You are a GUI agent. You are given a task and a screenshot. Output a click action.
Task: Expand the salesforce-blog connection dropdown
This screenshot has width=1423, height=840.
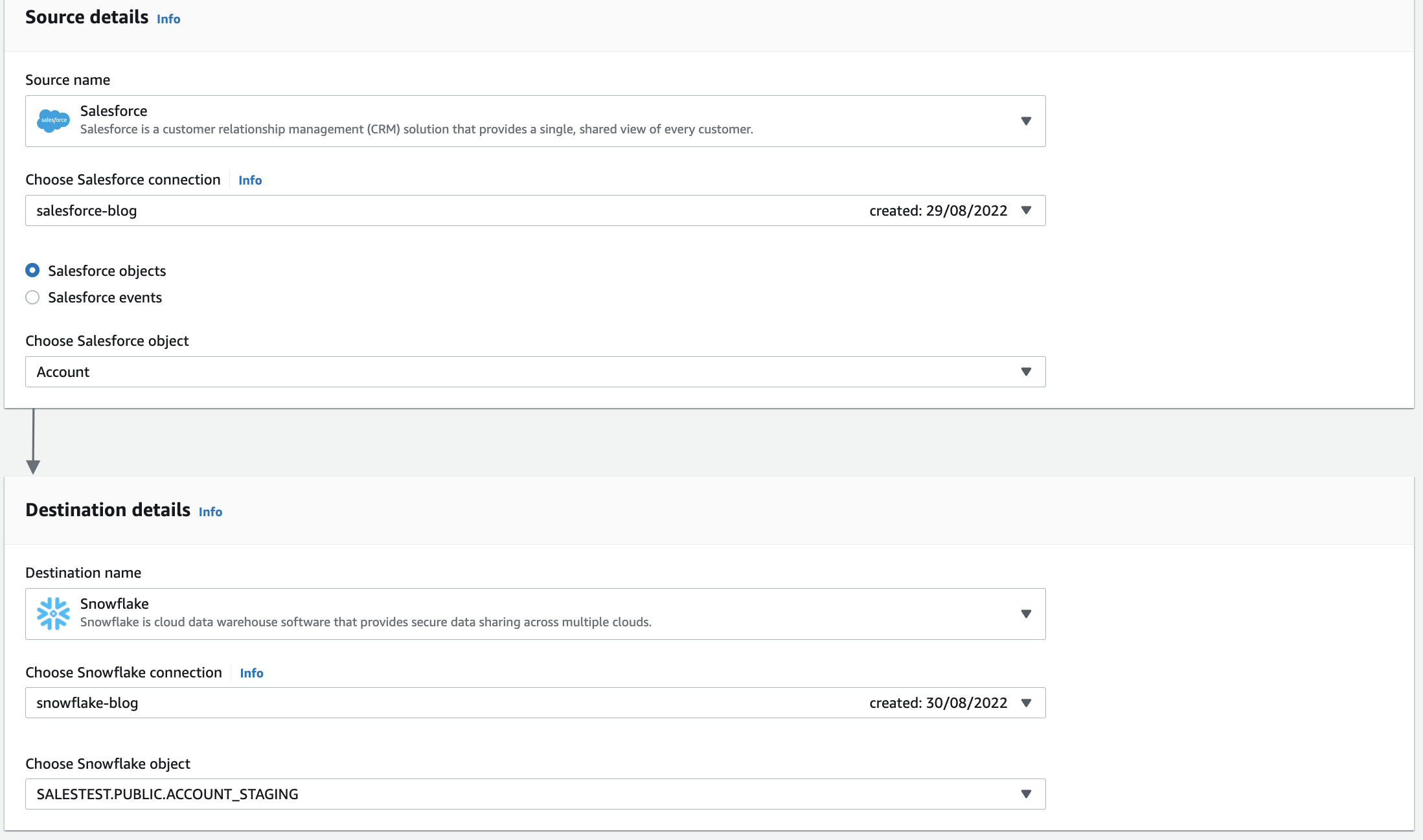tap(1026, 210)
